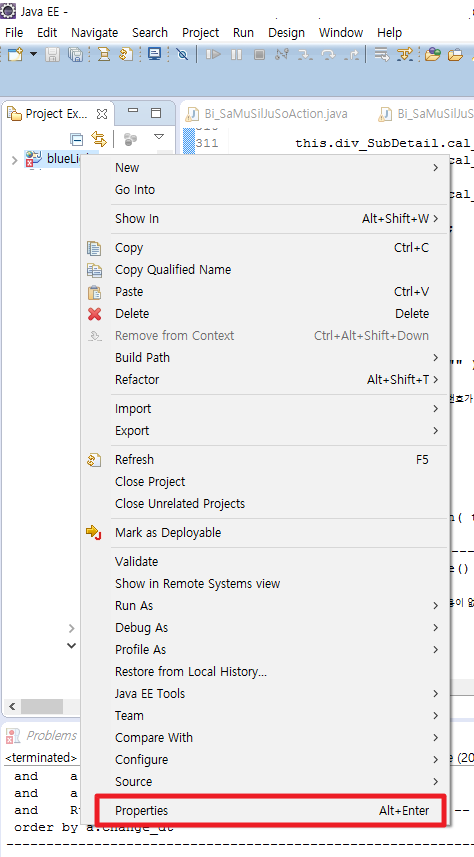Image resolution: width=474 pixels, height=857 pixels.
Task: Choose Close Unrelated Projects
Action: (x=265, y=503)
